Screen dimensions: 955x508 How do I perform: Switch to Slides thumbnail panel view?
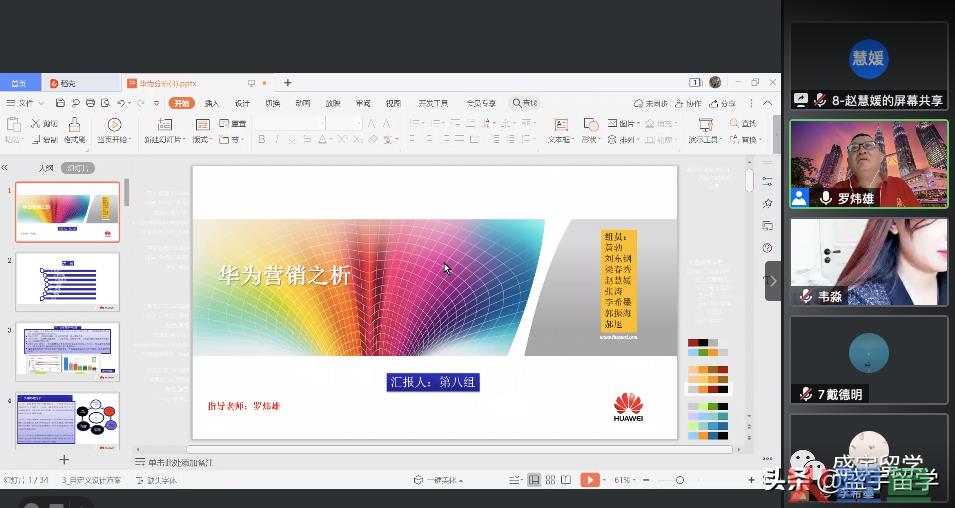77,168
